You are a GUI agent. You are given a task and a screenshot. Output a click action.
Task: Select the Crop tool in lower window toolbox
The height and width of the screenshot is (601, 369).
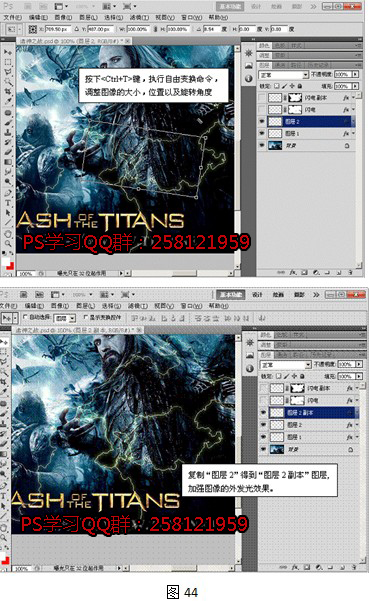[4, 382]
